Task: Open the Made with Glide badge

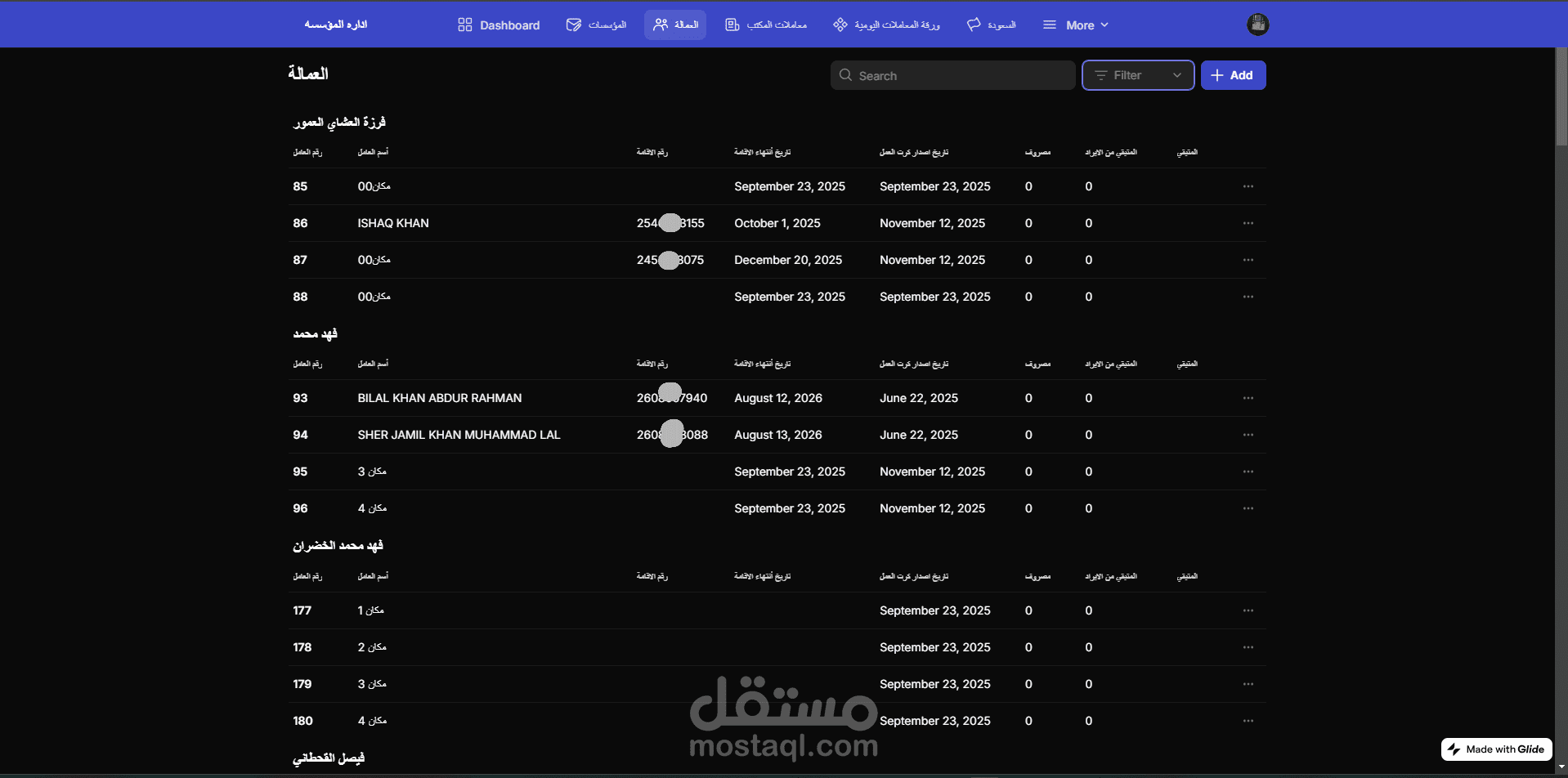Action: coord(1496,749)
